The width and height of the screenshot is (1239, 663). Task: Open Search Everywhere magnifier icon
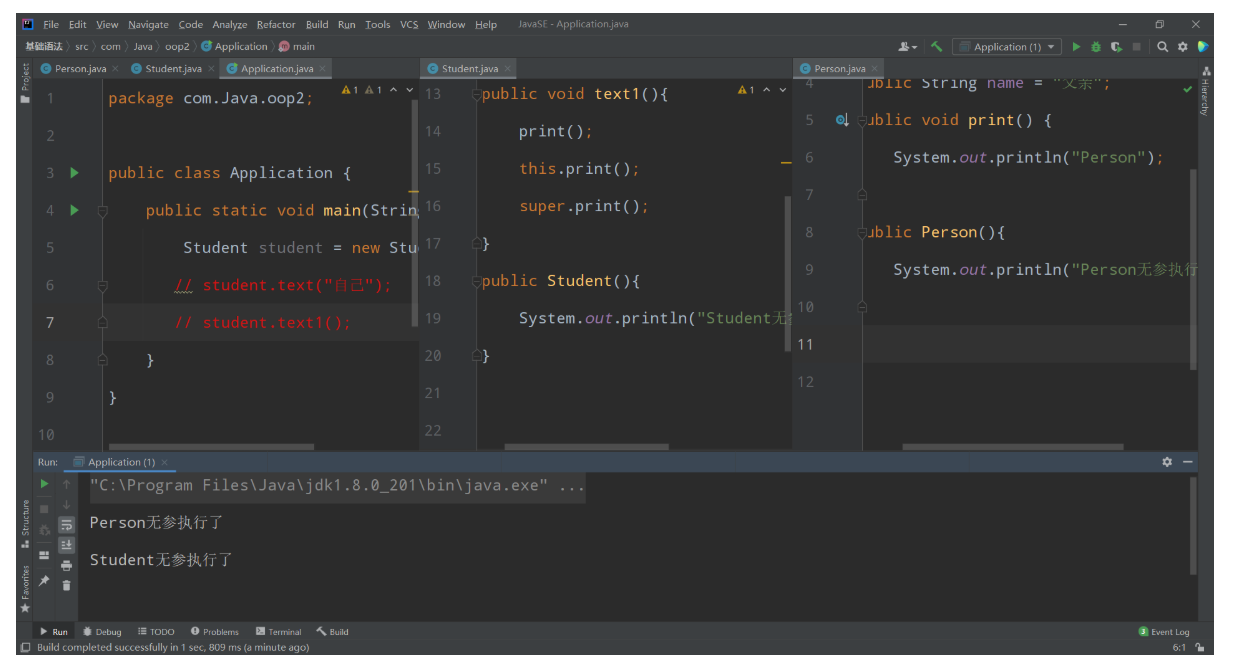click(x=1163, y=47)
